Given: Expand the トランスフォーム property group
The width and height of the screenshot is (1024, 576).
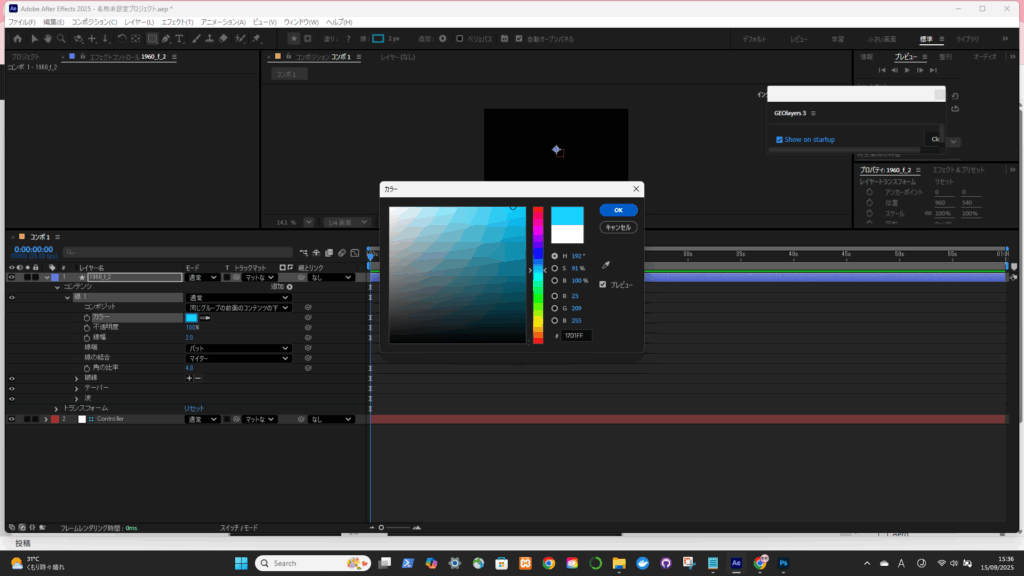Looking at the screenshot, I should 56,409.
